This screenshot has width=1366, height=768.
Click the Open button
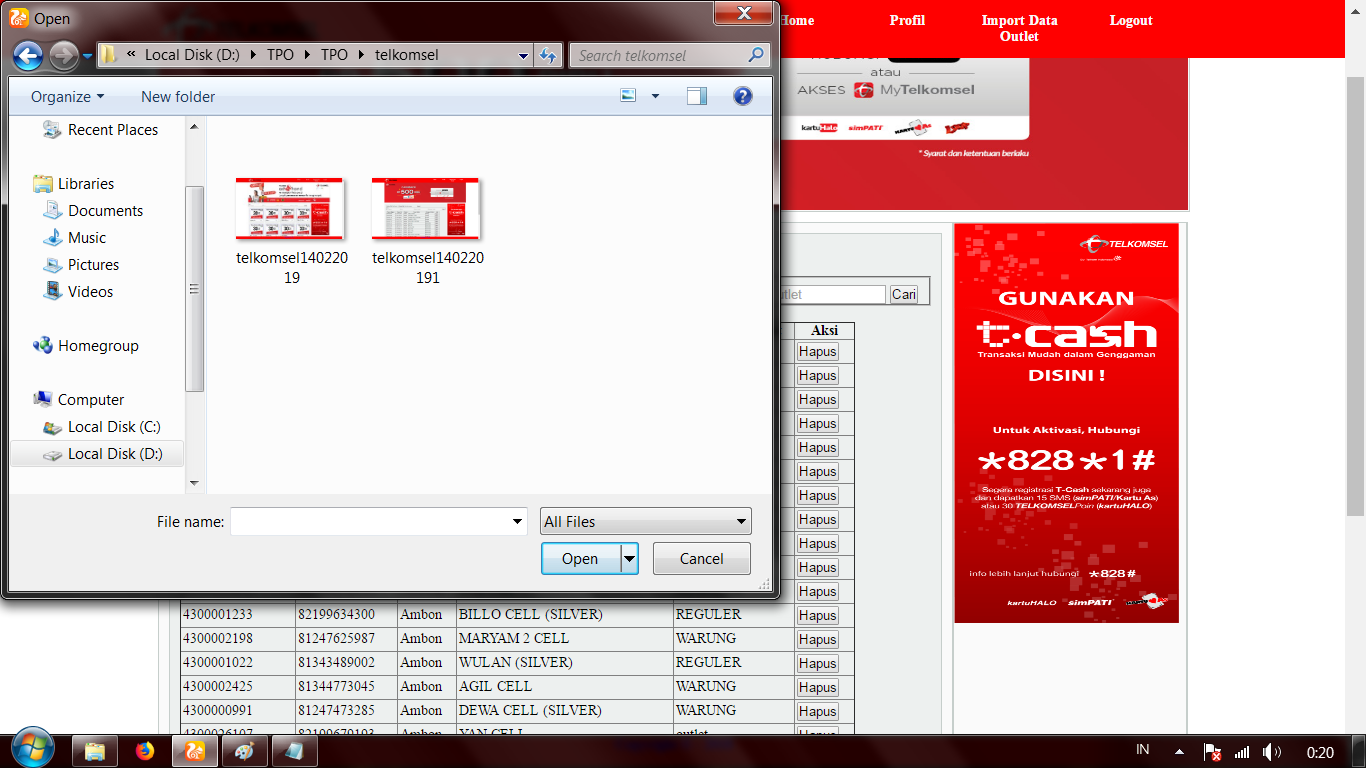(x=580, y=559)
